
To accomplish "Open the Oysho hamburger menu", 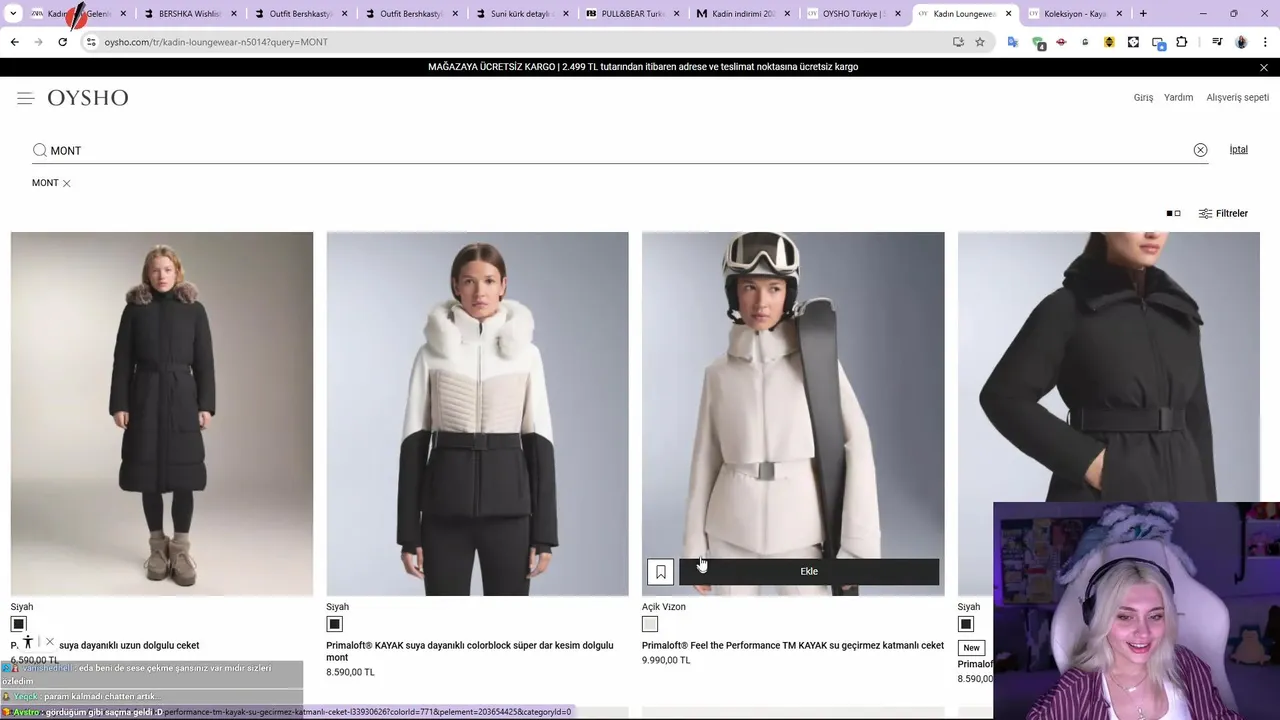I will [x=25, y=98].
